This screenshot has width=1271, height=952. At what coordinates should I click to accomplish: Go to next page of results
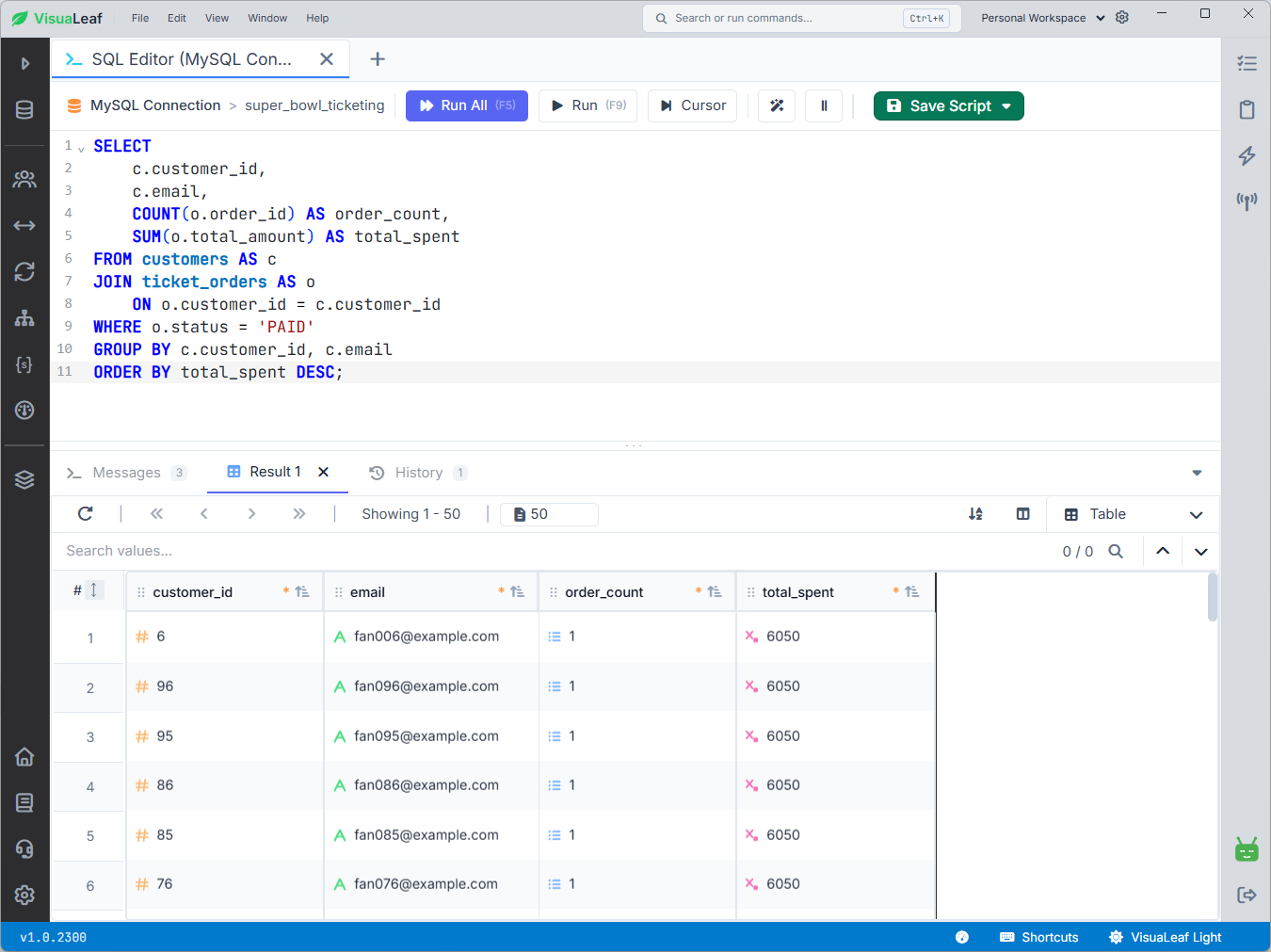251,513
